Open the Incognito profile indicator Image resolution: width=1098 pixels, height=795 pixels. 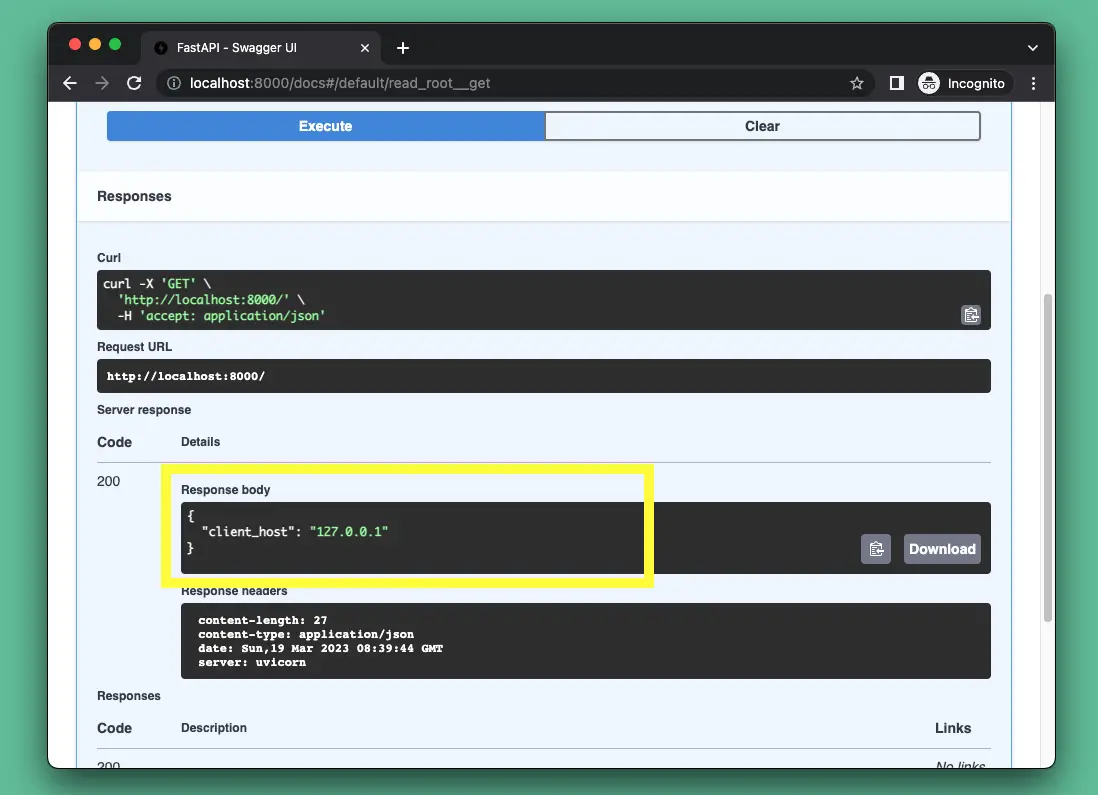pyautogui.click(x=962, y=83)
